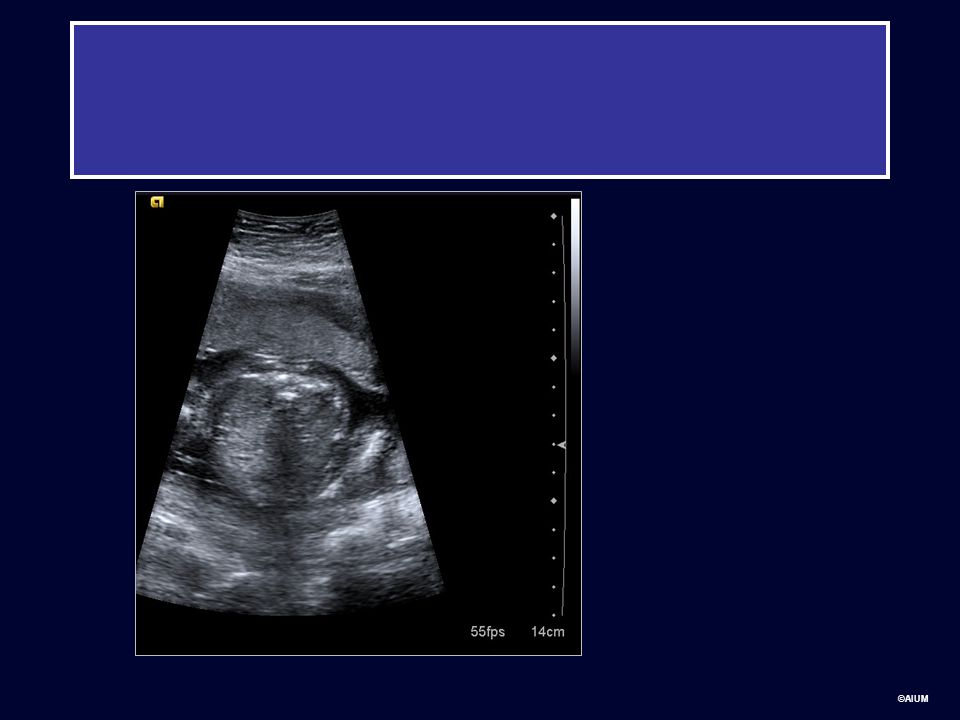Click the bottom-most dot of the depth scale
Viewport: 960px width, 720px height.
[x=554, y=615]
